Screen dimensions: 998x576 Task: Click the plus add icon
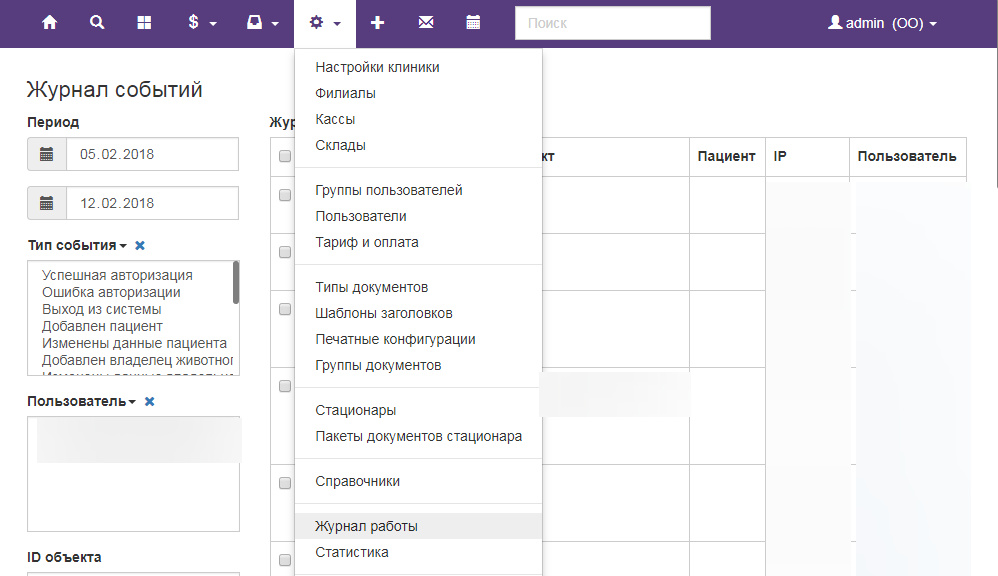click(377, 23)
